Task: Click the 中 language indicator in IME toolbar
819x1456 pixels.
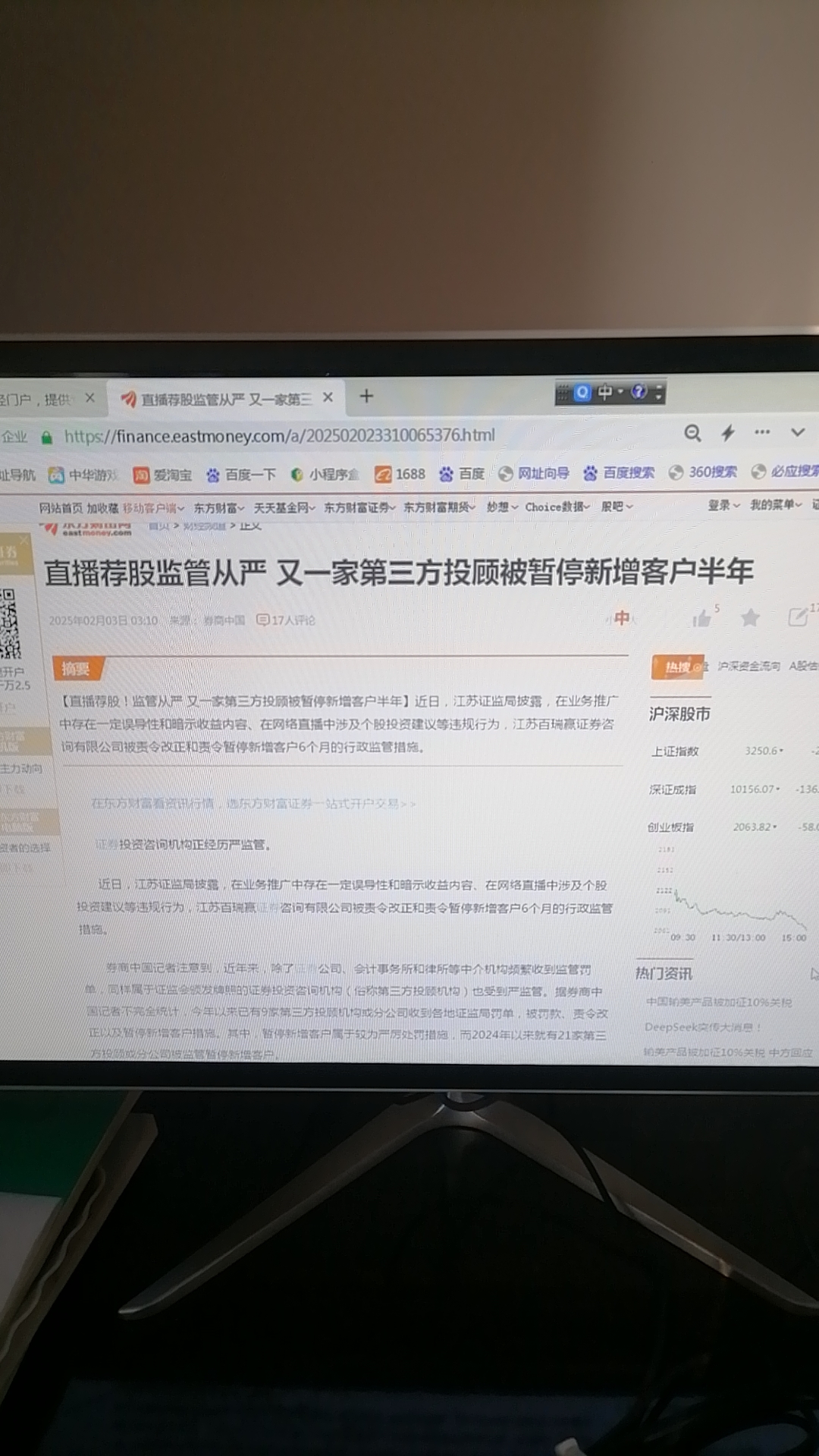Action: pos(605,392)
